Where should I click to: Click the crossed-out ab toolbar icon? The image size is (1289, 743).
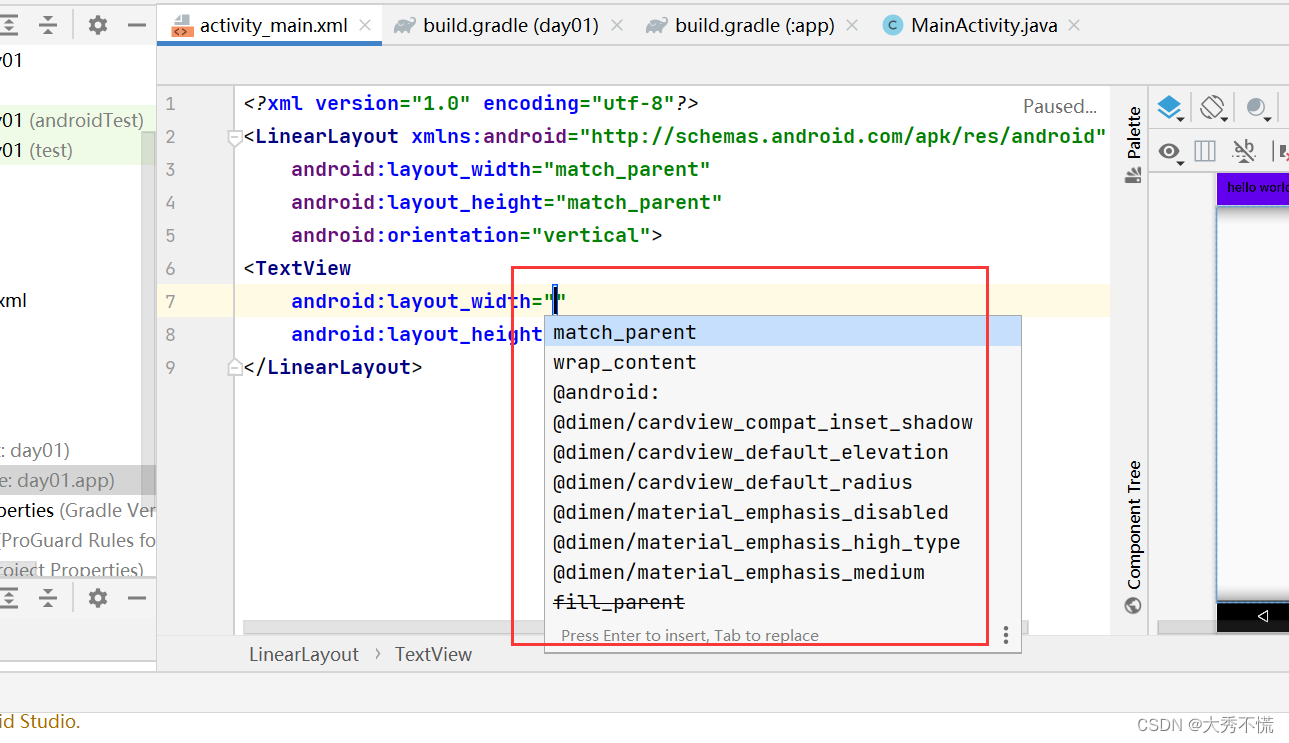point(1244,150)
